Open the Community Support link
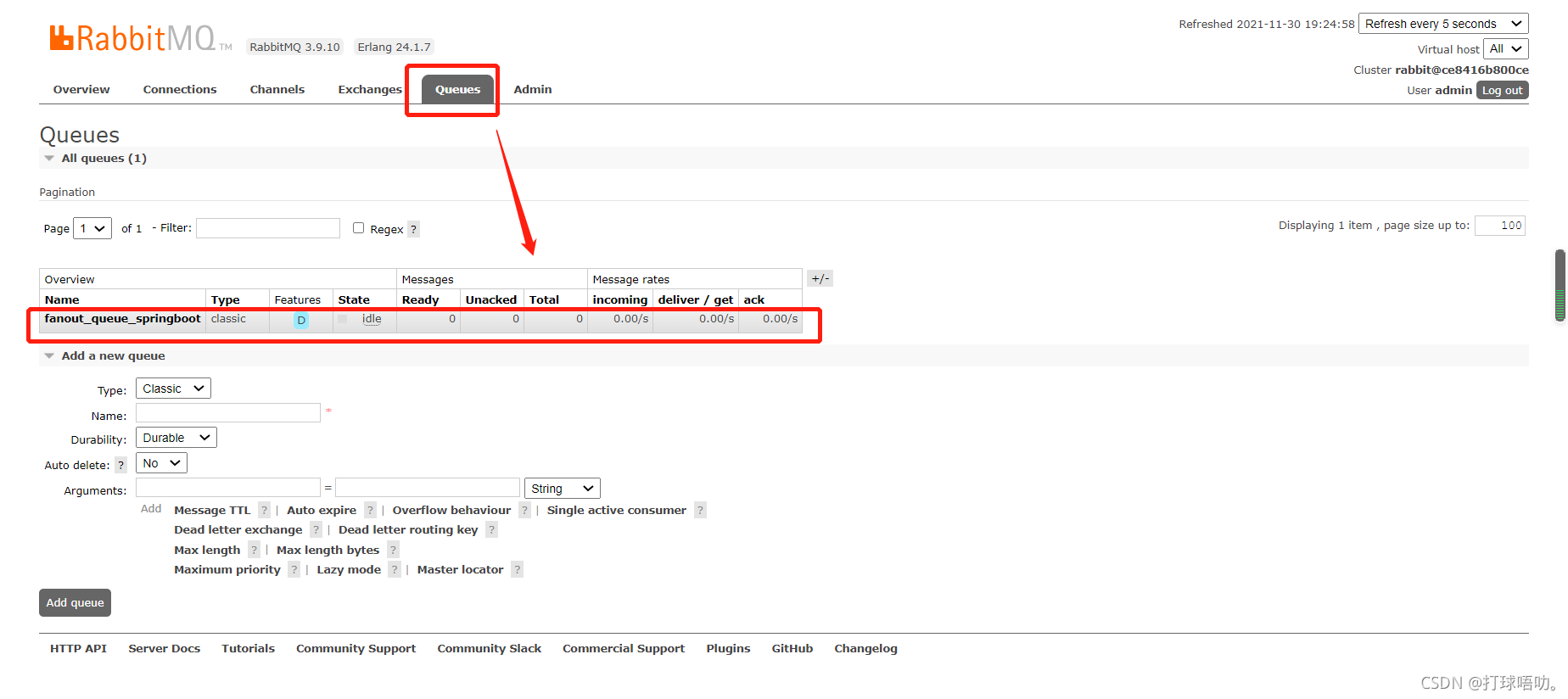This screenshot has width=1568, height=699. [x=356, y=648]
